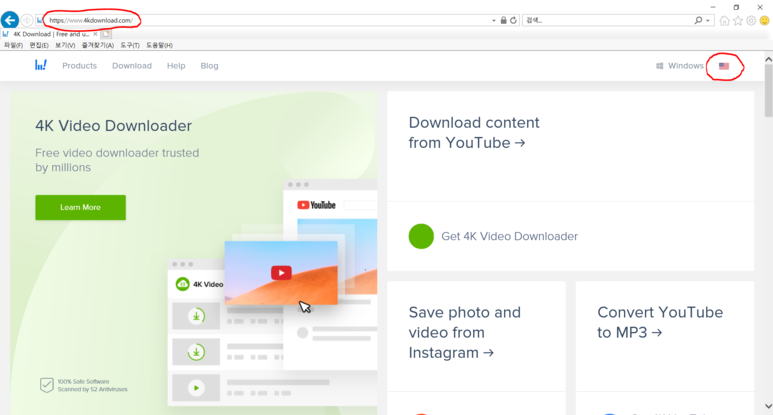The image size is (773, 415).
Task: Open the 파일(F) menu
Action: tap(13, 45)
